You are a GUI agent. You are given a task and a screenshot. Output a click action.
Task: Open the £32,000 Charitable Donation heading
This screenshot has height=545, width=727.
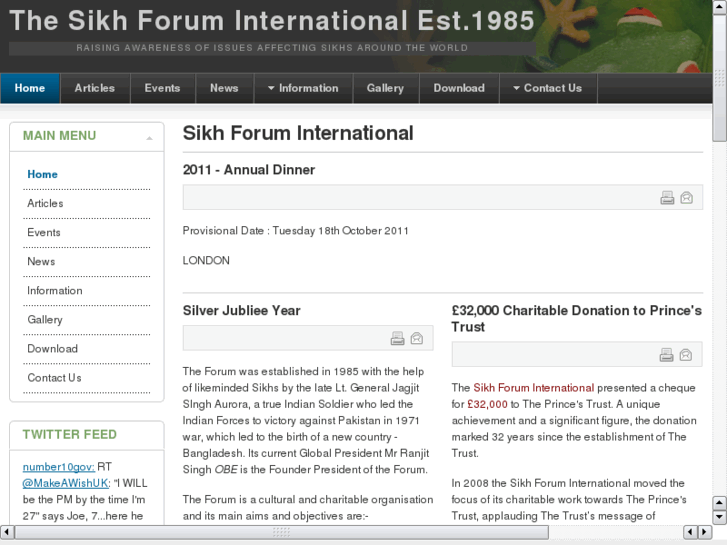click(x=576, y=319)
